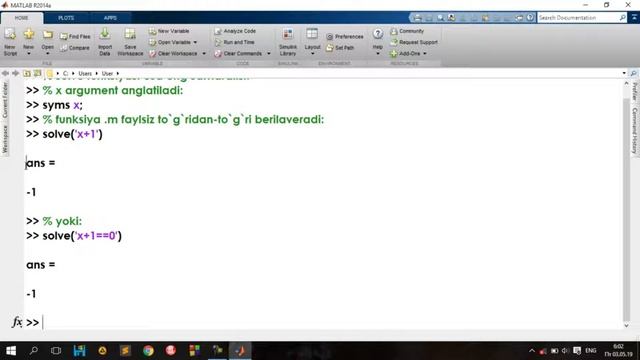The width and height of the screenshot is (640, 360).
Task: Expand address bar history dropdown
Action: point(624,73)
